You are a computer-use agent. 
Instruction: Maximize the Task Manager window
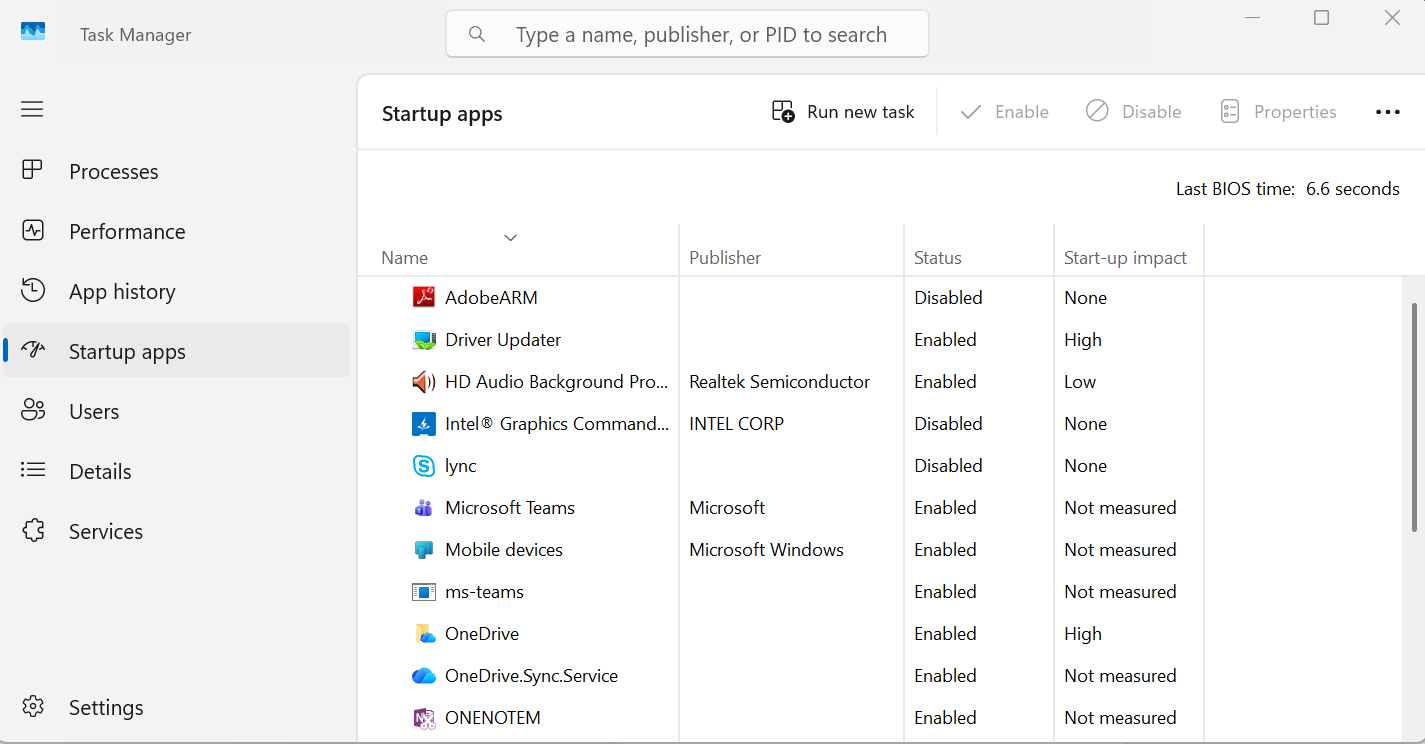[1322, 18]
